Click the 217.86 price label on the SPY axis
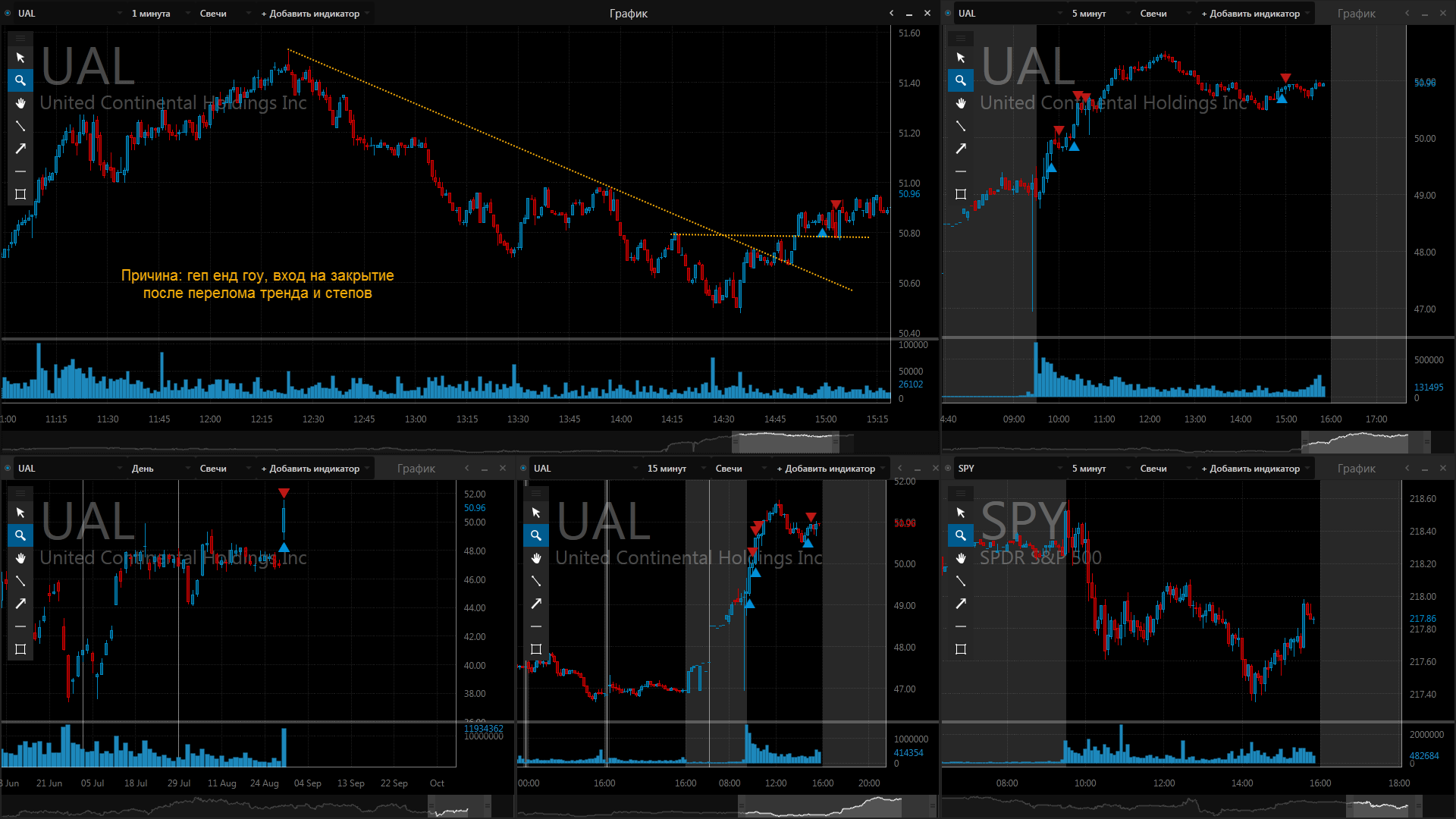This screenshot has width=1456, height=819. [1423, 619]
